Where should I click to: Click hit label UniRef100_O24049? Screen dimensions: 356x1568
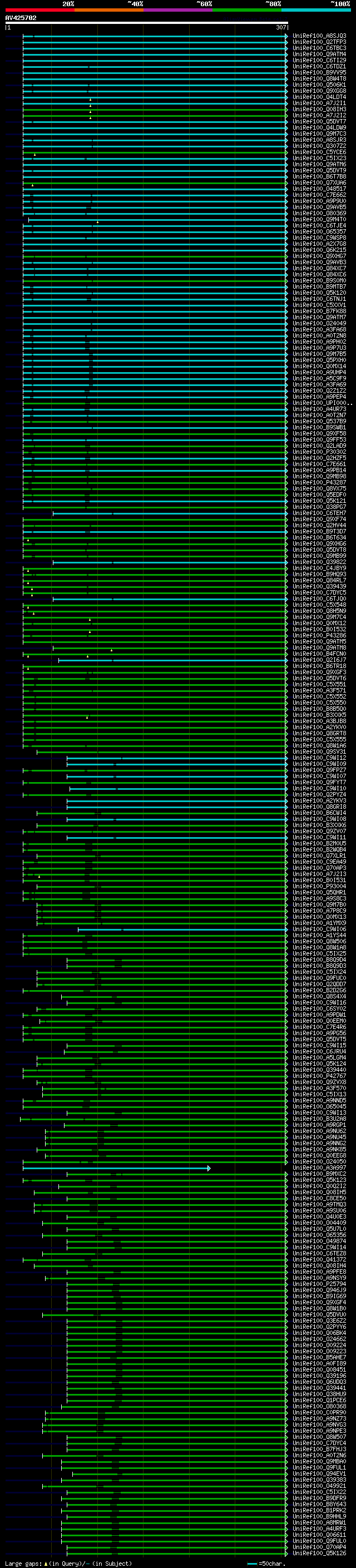319,323
